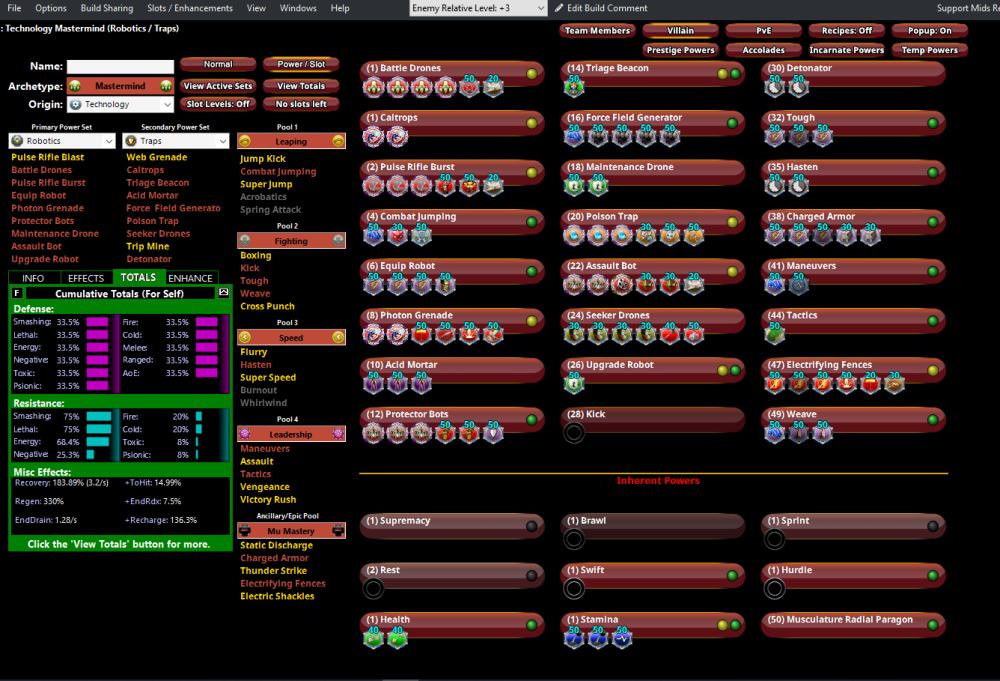
Task: Click the F icon beside Cumulative Totals
Action: tap(18, 293)
